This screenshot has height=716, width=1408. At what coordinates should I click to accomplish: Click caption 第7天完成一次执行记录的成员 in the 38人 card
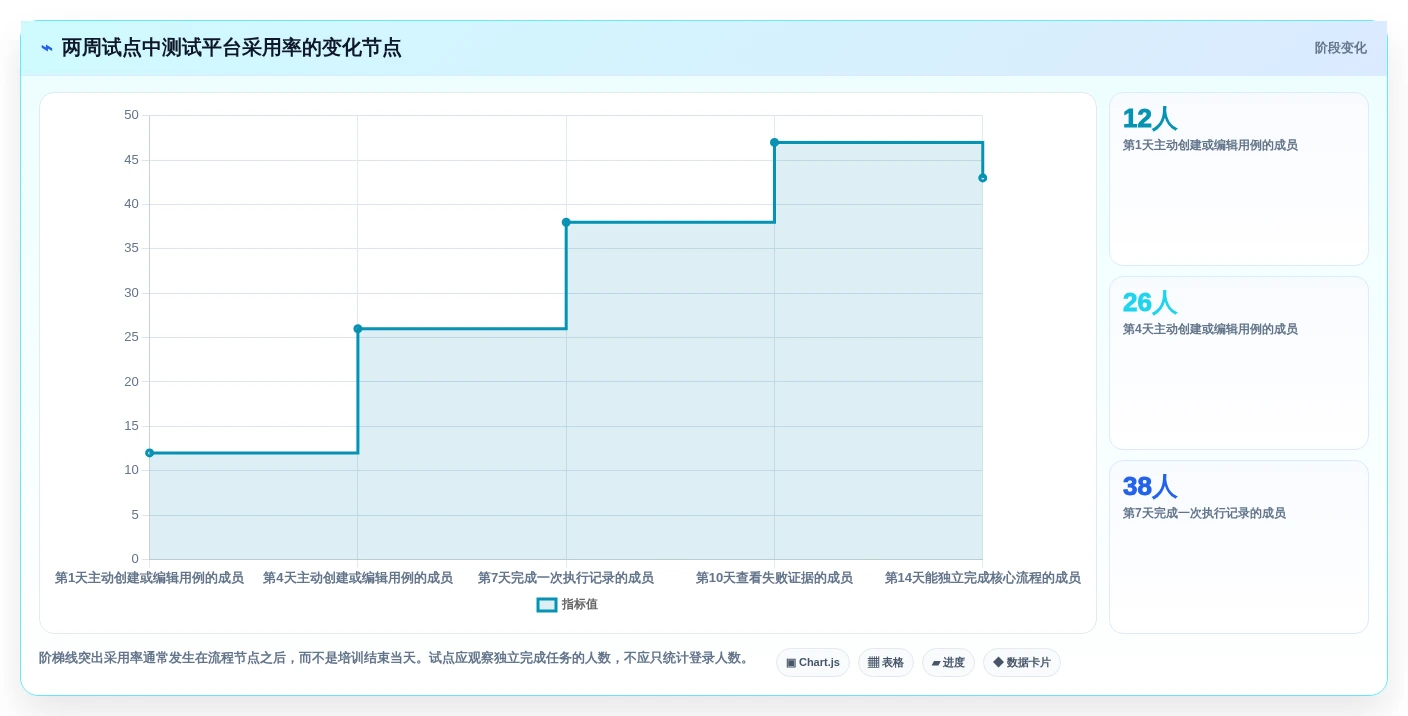click(1204, 513)
